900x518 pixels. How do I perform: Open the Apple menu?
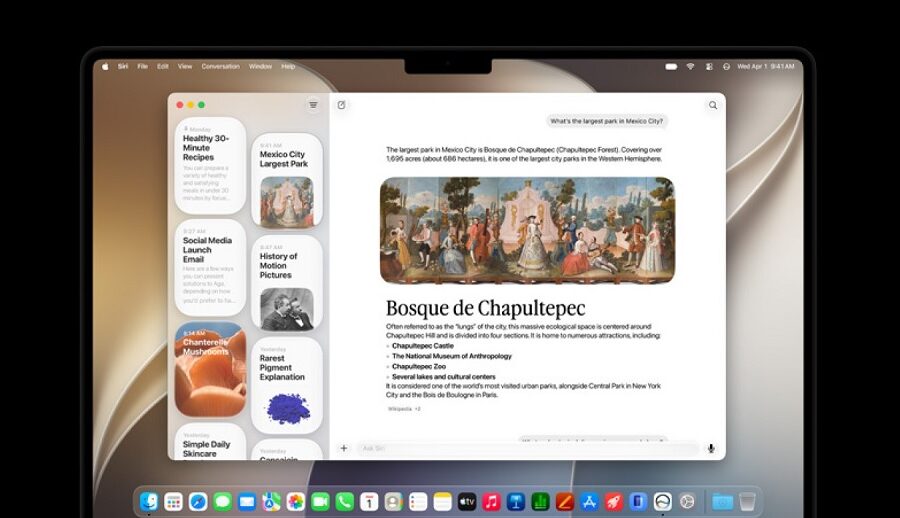[105, 67]
